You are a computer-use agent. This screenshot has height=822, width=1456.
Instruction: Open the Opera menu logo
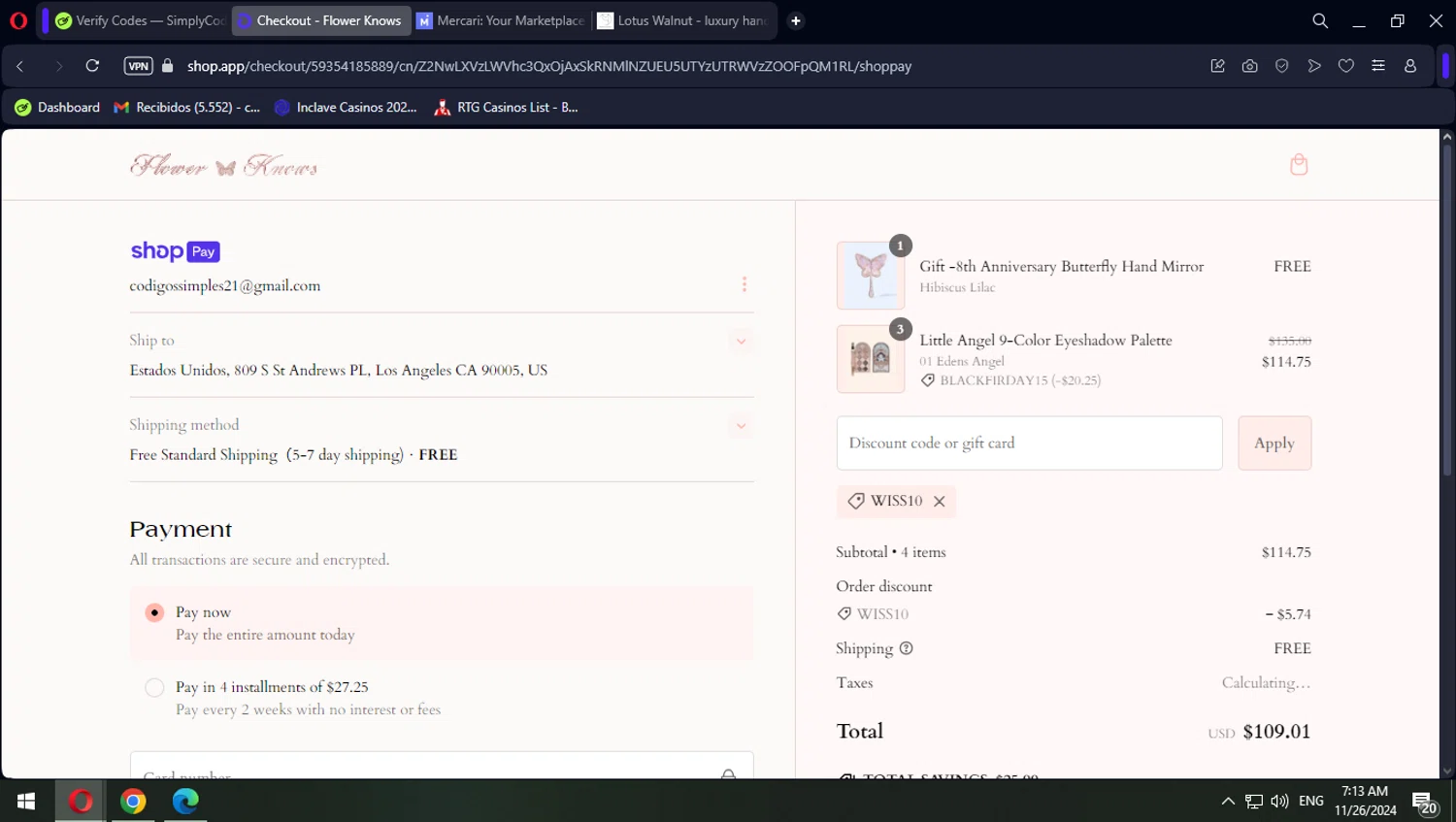(x=18, y=20)
